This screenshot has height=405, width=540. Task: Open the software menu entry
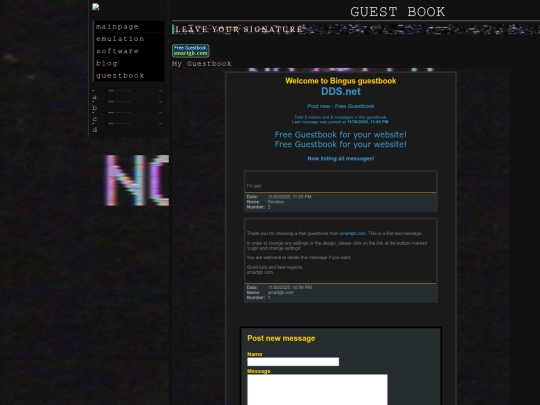tap(128, 51)
